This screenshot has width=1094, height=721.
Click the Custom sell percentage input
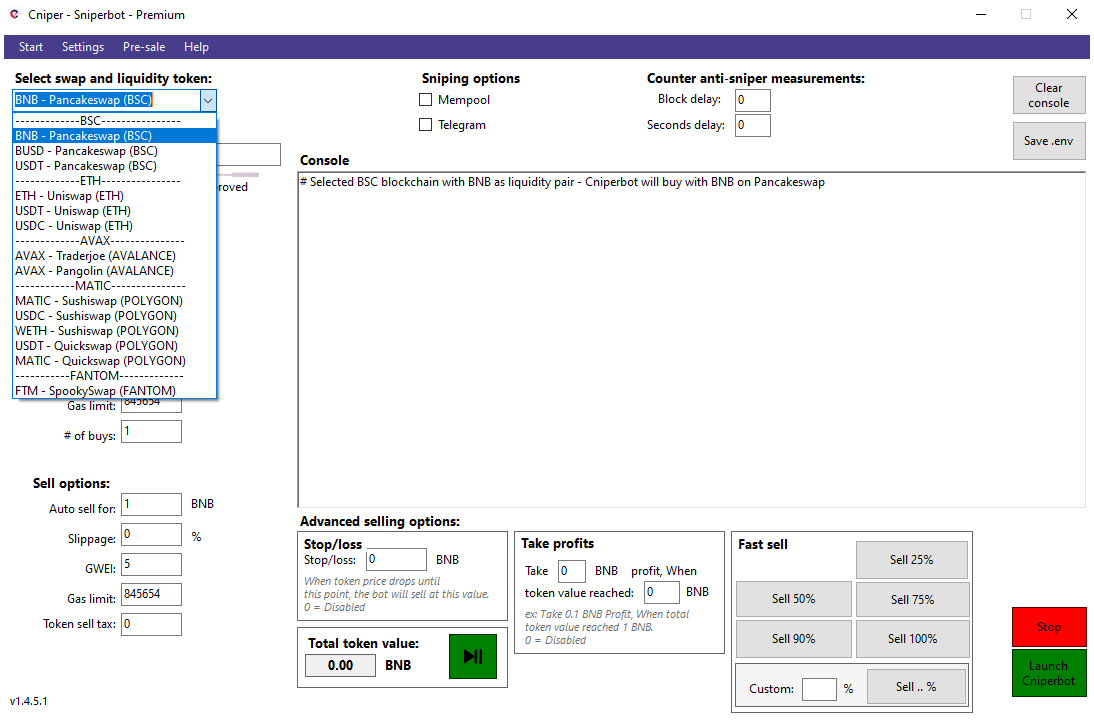pyautogui.click(x=819, y=689)
